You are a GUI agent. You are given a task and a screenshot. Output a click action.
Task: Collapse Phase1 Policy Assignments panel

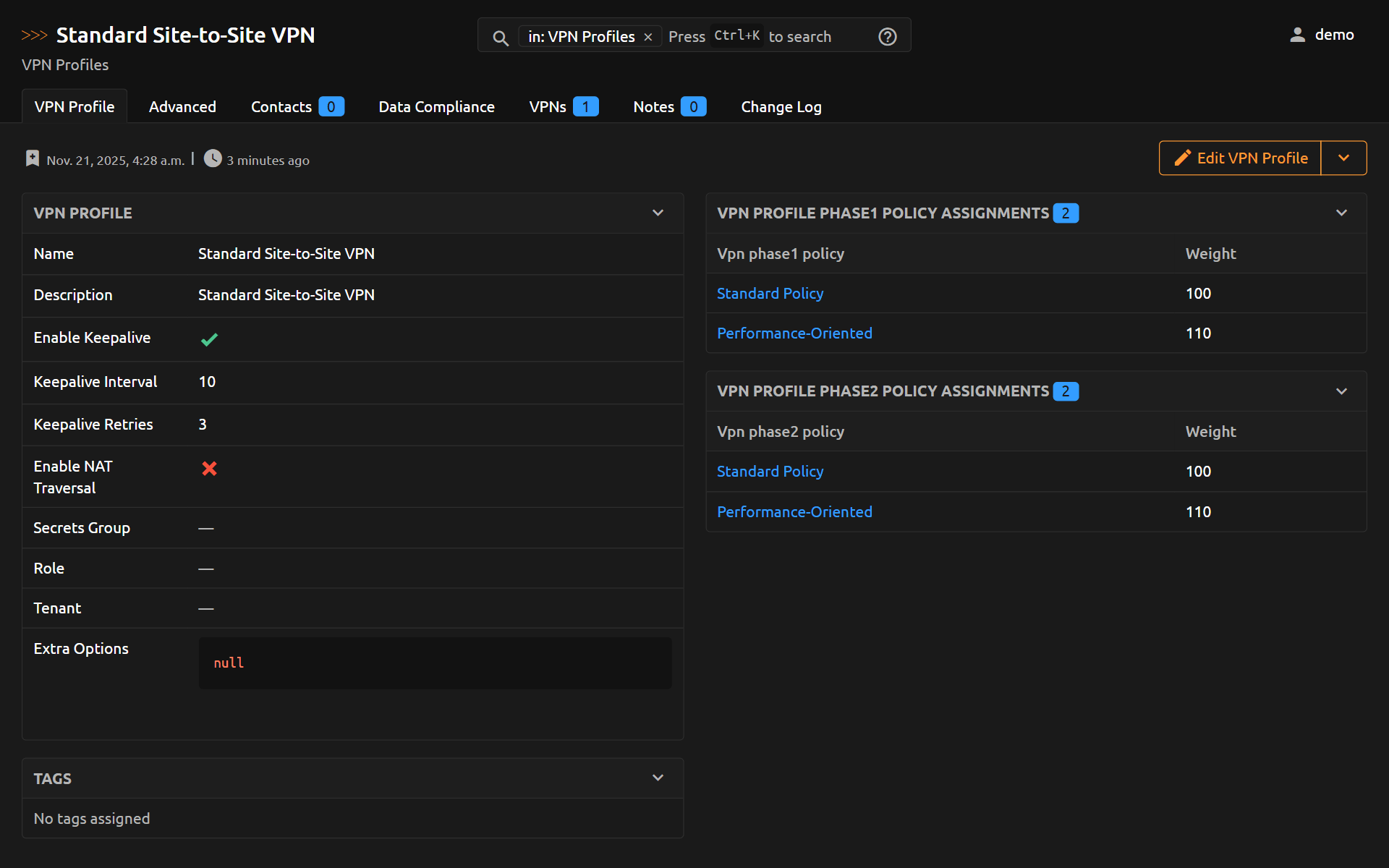tap(1341, 213)
